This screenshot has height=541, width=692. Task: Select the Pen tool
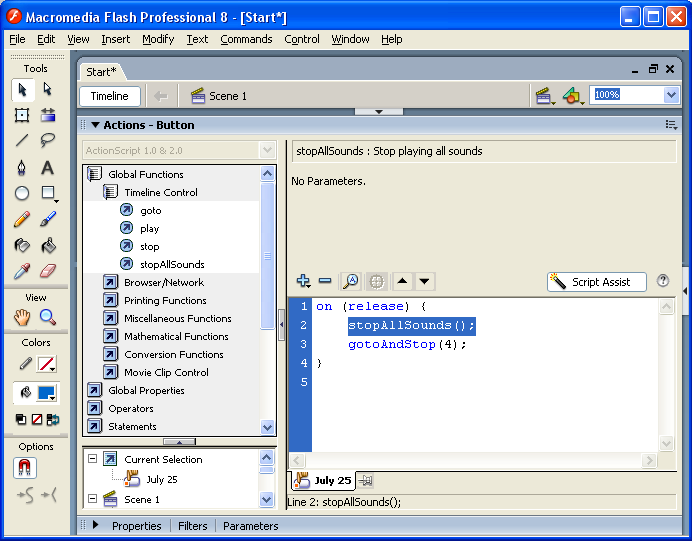tap(22, 167)
